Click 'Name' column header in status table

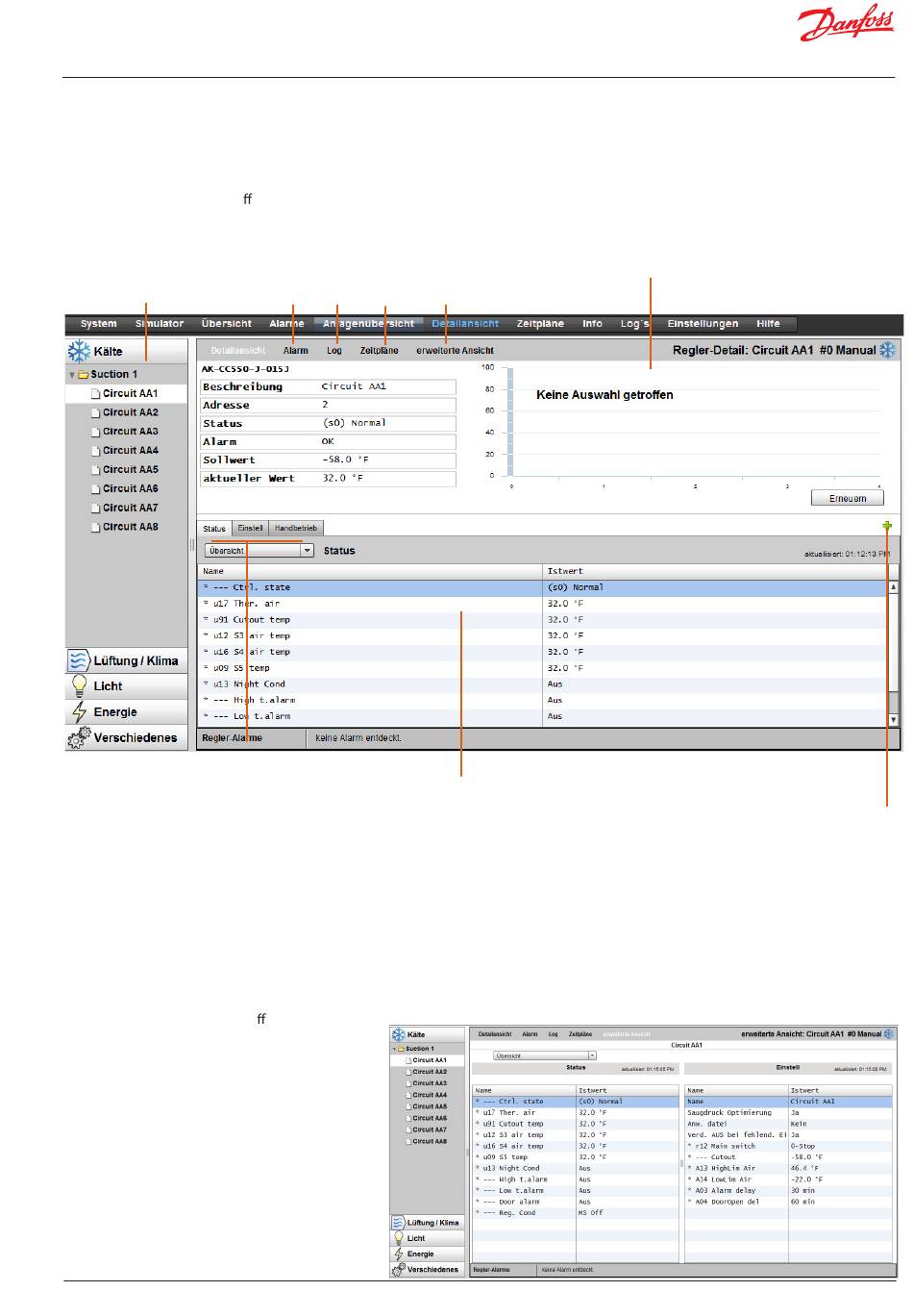point(371,571)
